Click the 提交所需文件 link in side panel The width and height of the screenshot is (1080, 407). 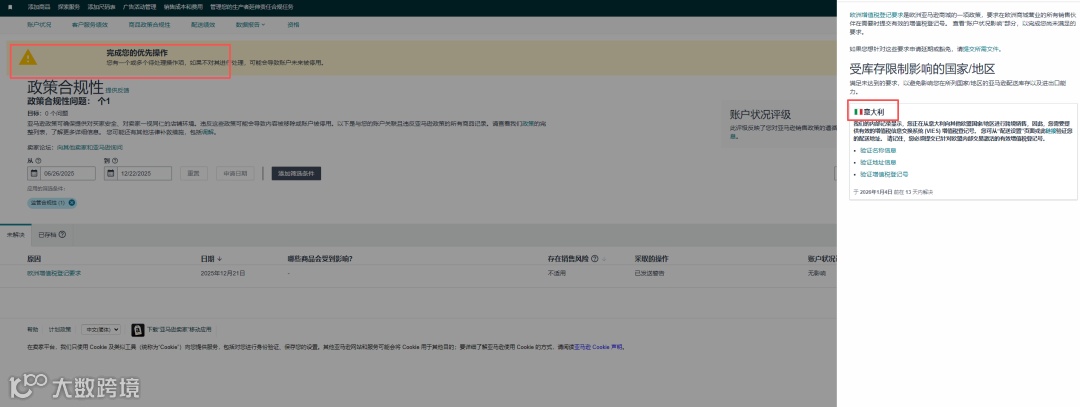coord(982,49)
